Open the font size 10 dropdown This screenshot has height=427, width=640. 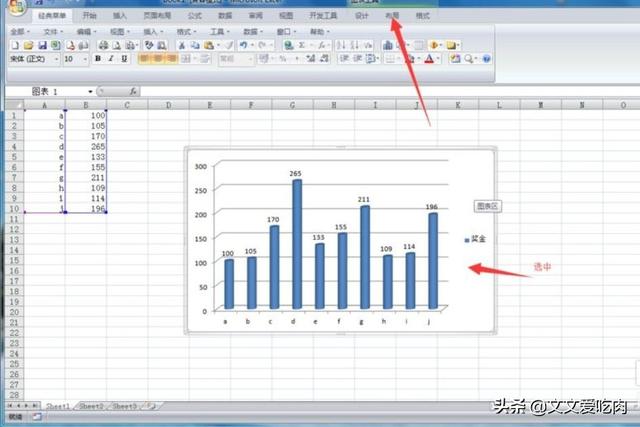pyautogui.click(x=85, y=59)
